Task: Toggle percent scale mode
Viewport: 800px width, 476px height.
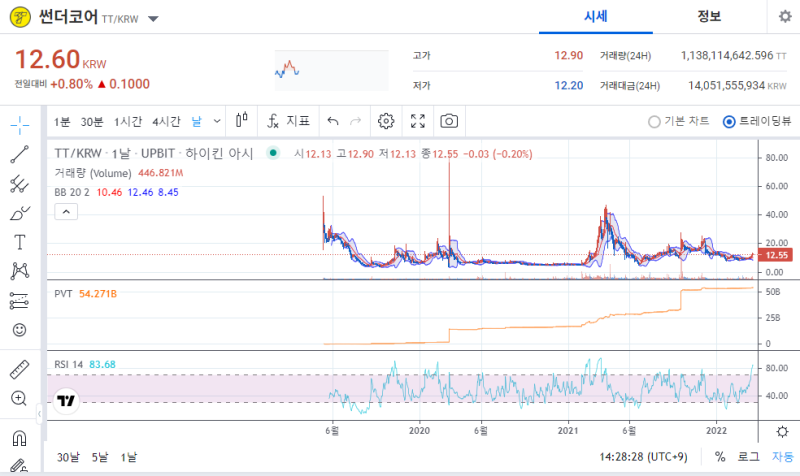Action: [720, 457]
